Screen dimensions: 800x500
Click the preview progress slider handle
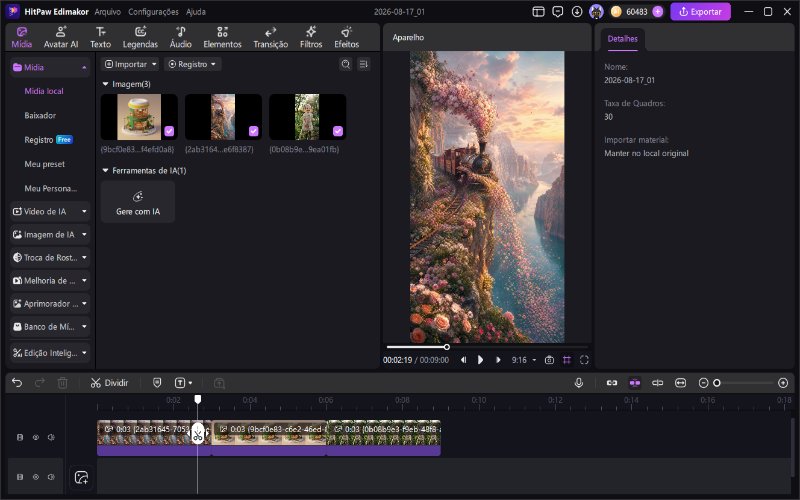pos(446,347)
